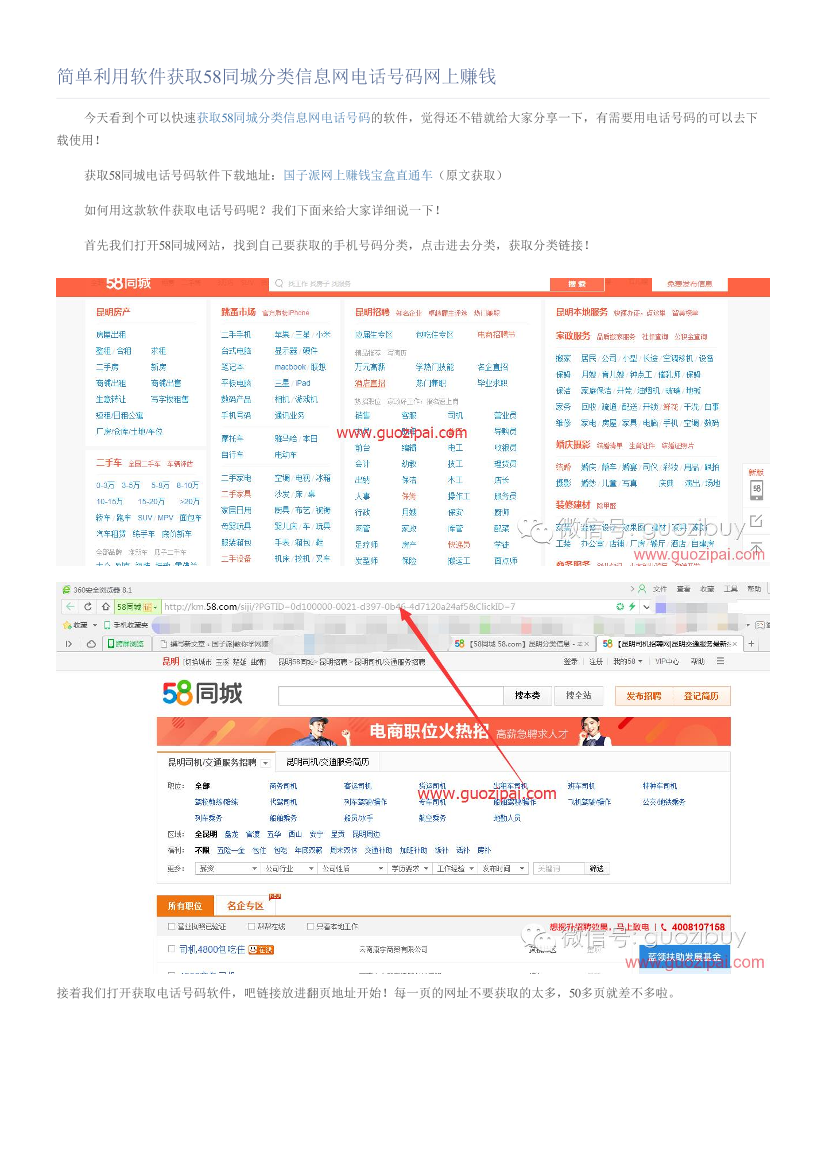Click the cloud icon in the tab bar
This screenshot has height=1169, width=826.
click(91, 643)
